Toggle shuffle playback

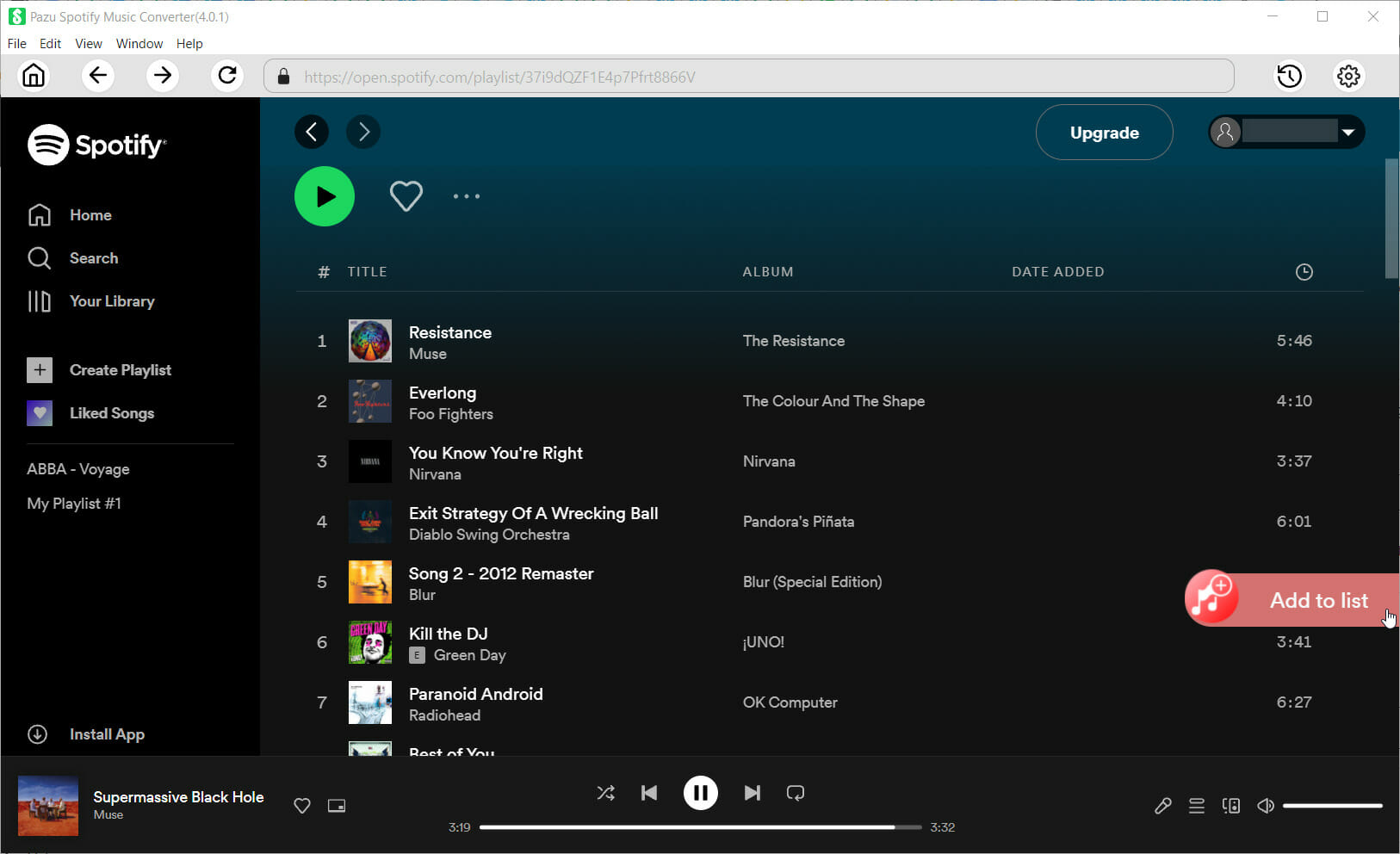coord(605,793)
